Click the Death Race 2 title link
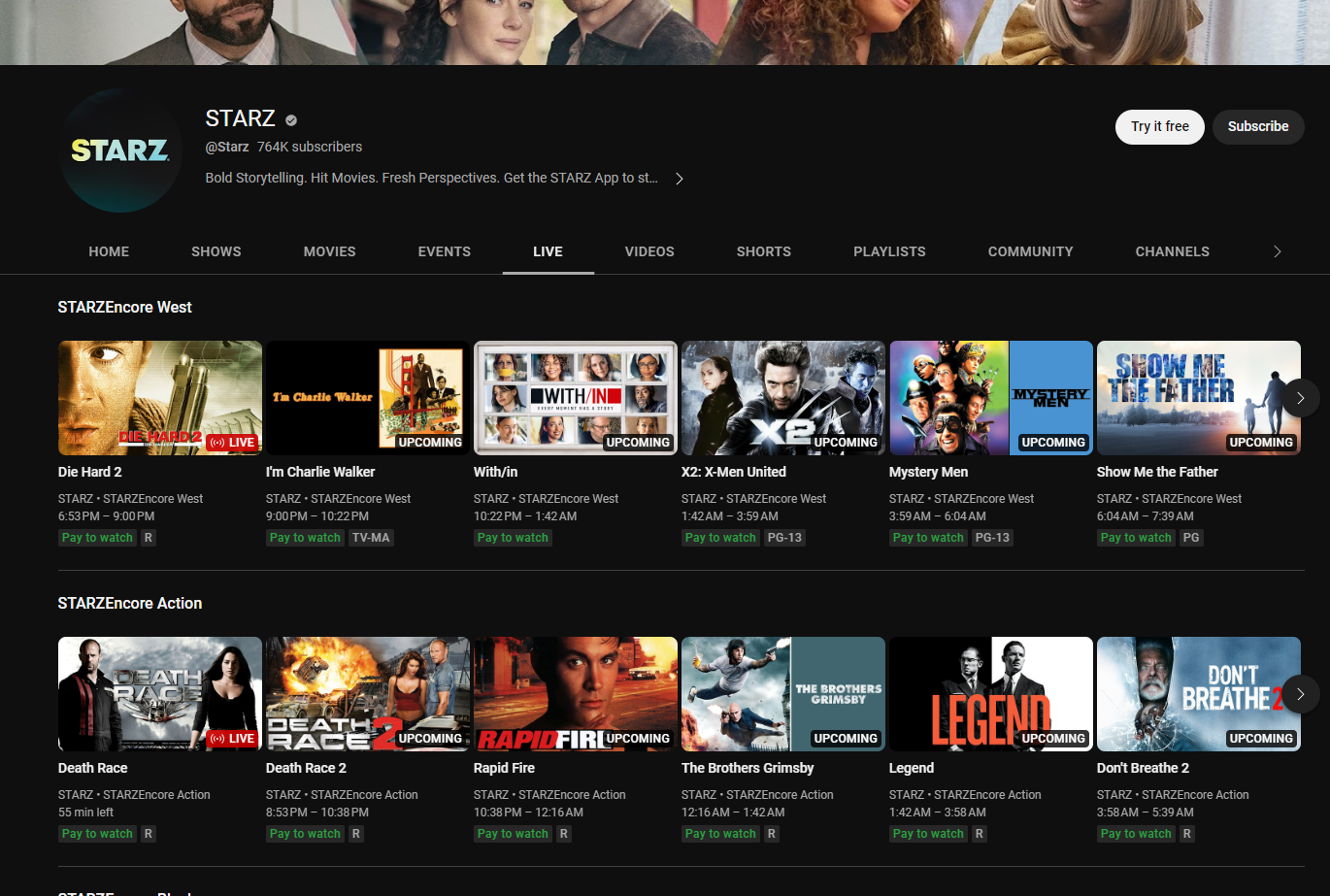This screenshot has width=1330, height=896. [x=306, y=768]
